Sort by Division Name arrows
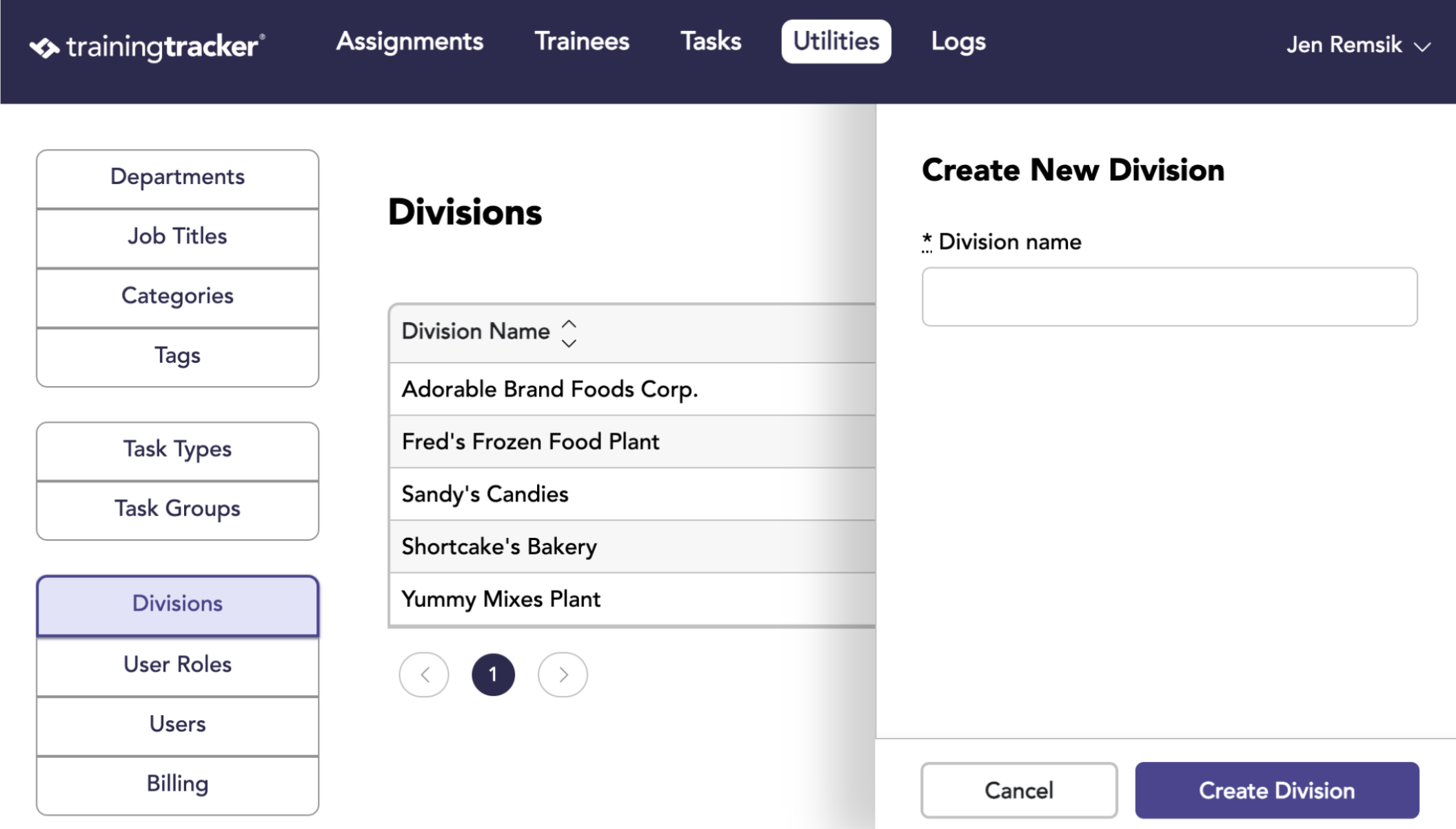This screenshot has height=829, width=1456. tap(569, 333)
